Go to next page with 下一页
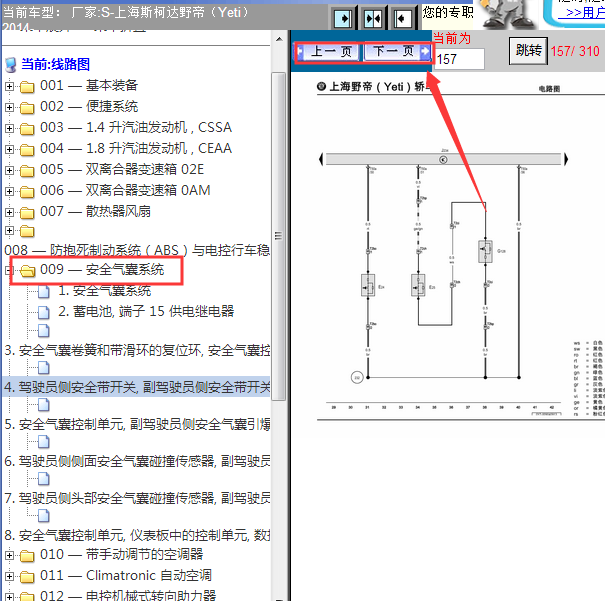 396,51
